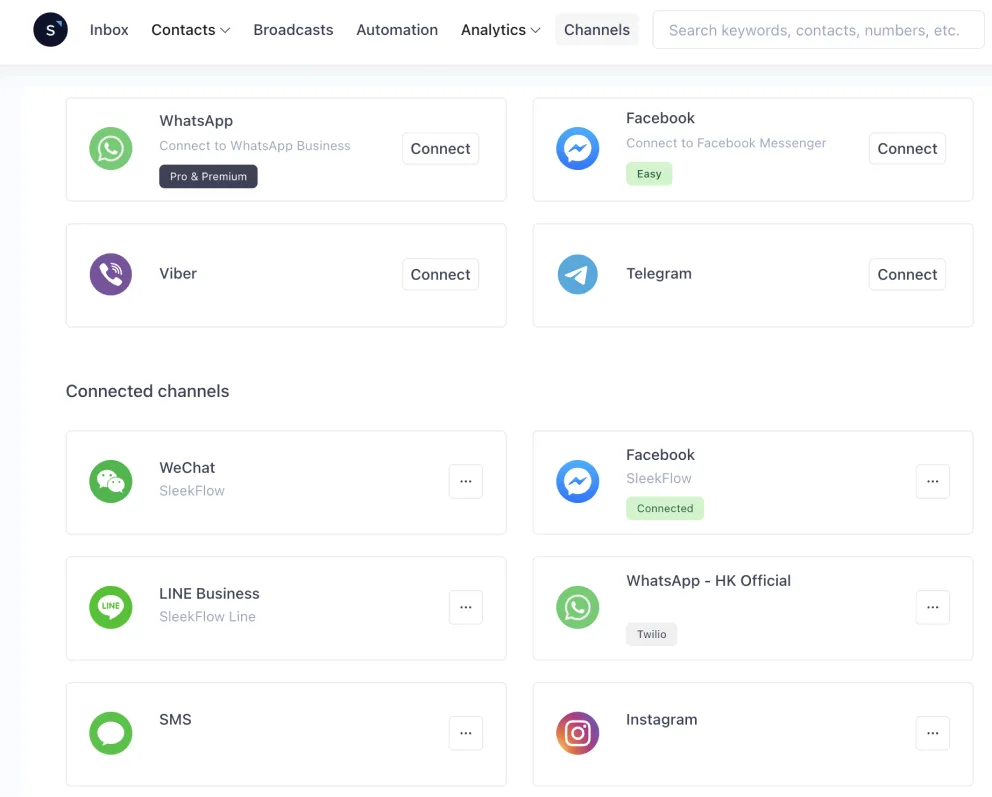Select the Viber channel icon
Viewport: 992px width, 797px height.
pos(110,274)
